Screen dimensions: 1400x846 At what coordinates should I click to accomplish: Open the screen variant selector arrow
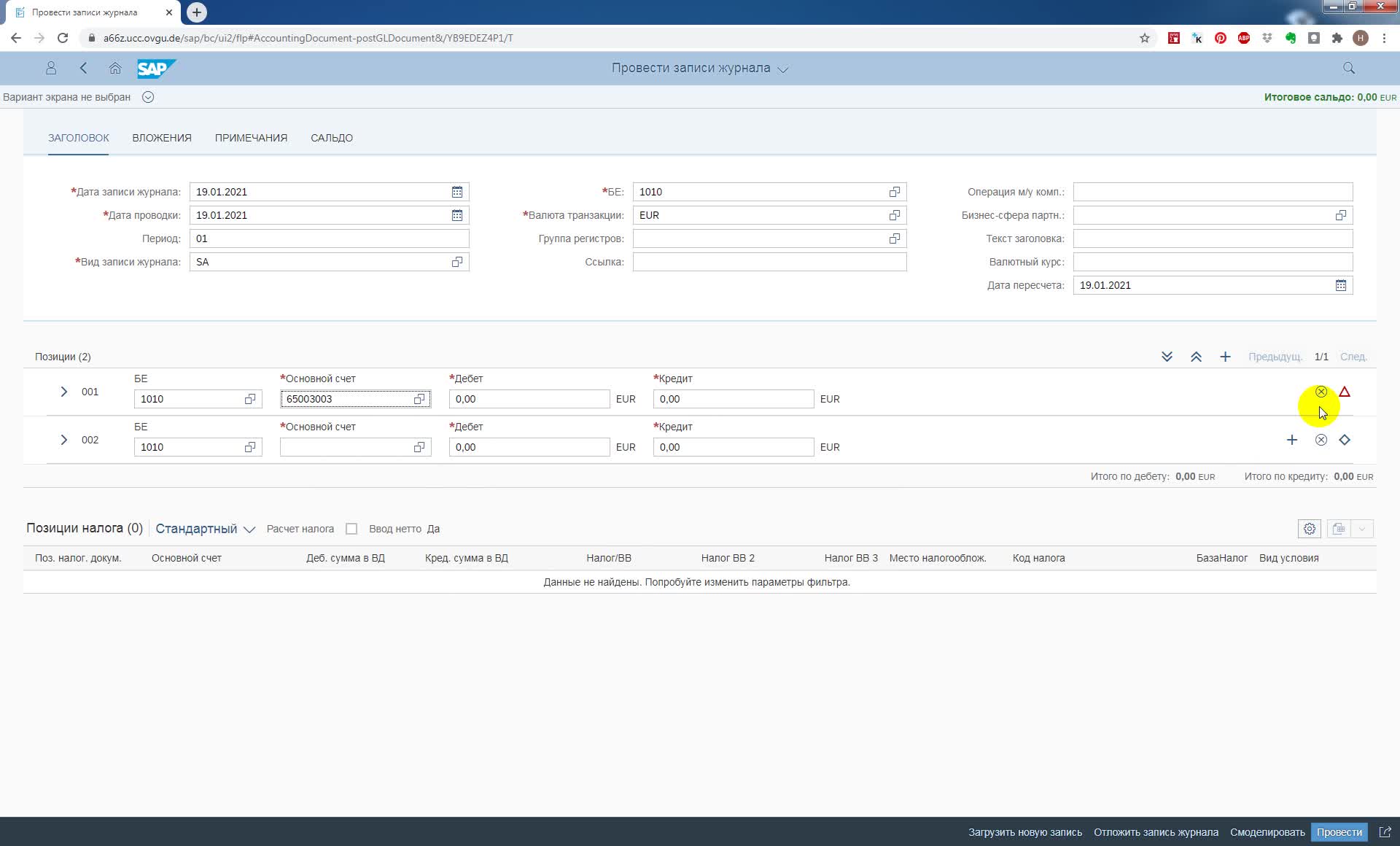(148, 97)
